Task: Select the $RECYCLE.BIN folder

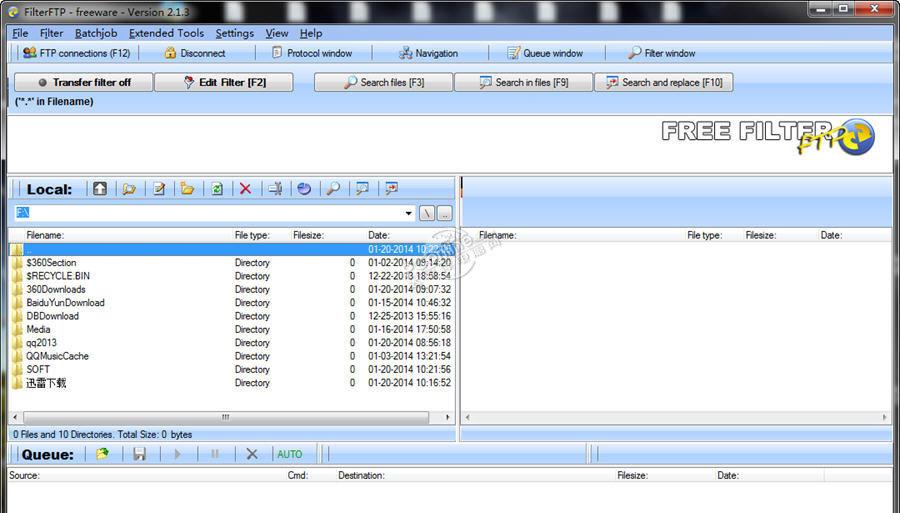Action: pyautogui.click(x=58, y=275)
